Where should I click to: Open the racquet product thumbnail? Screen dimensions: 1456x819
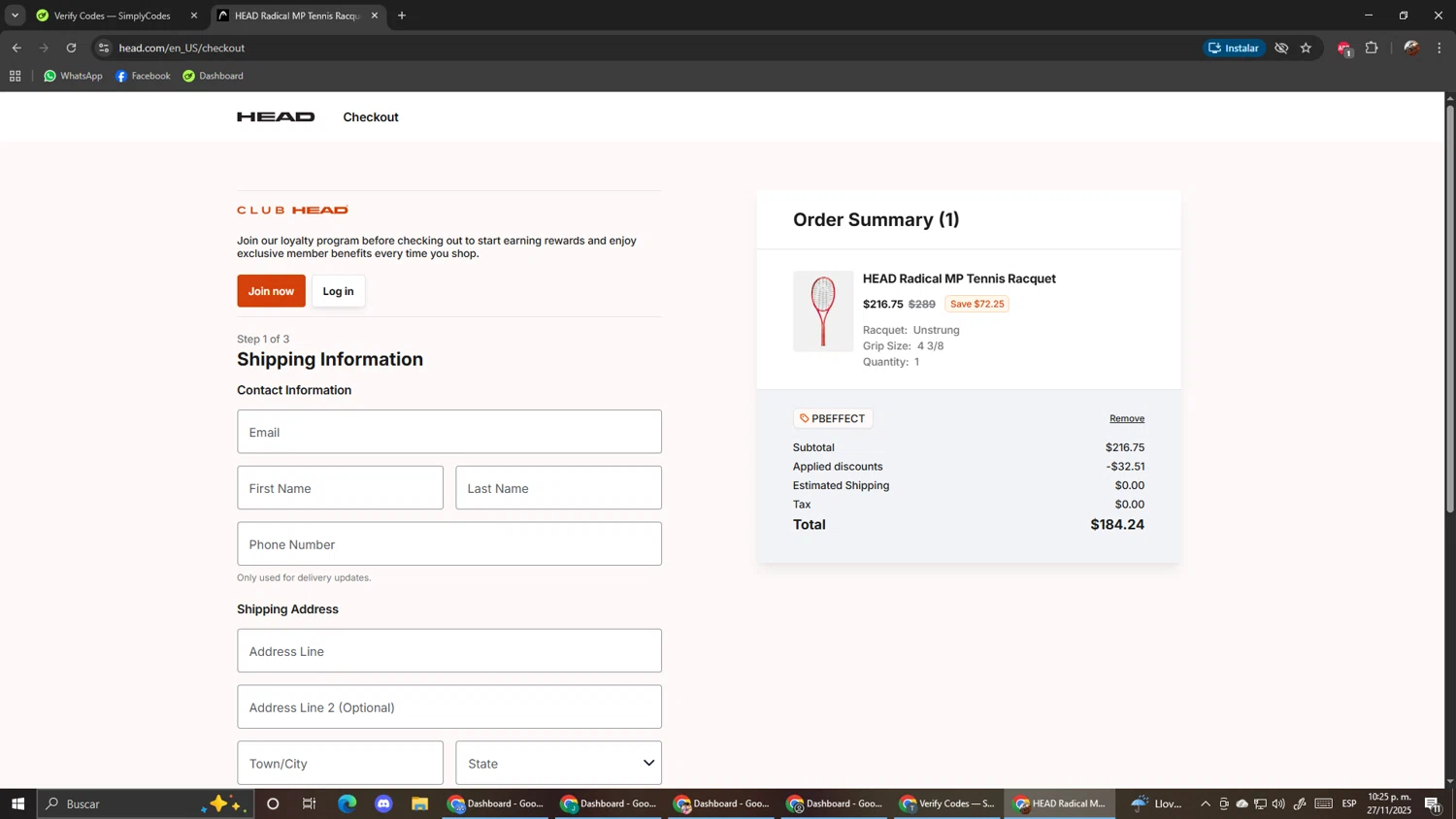click(823, 311)
